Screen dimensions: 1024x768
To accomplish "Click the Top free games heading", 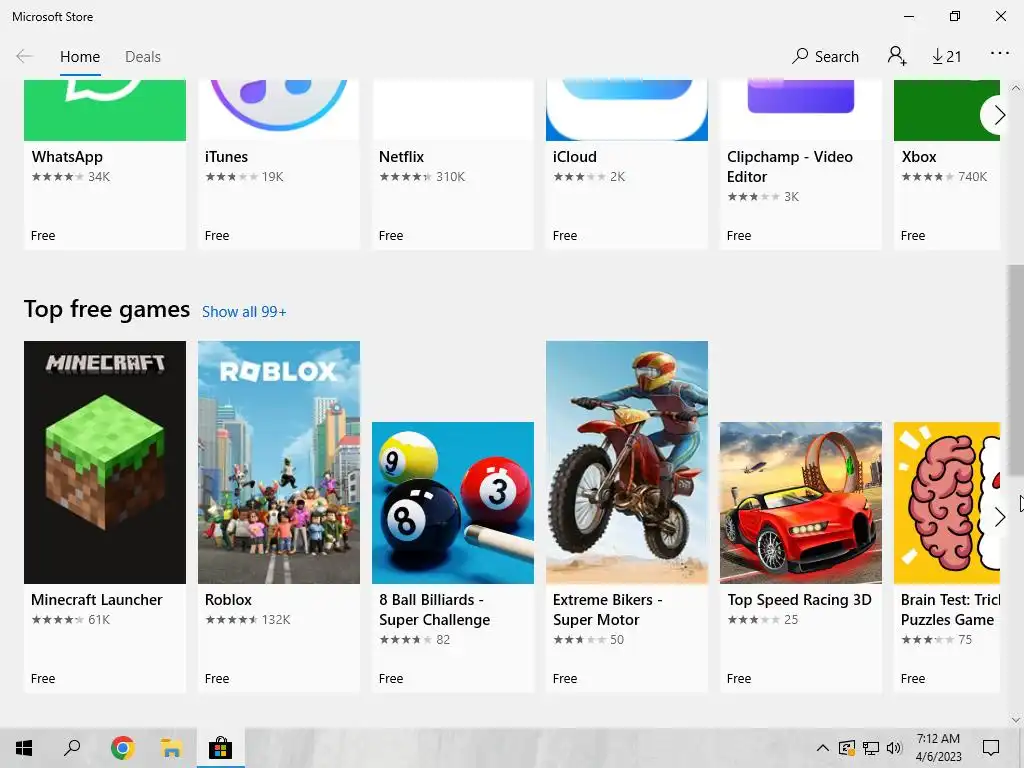I will [x=107, y=309].
